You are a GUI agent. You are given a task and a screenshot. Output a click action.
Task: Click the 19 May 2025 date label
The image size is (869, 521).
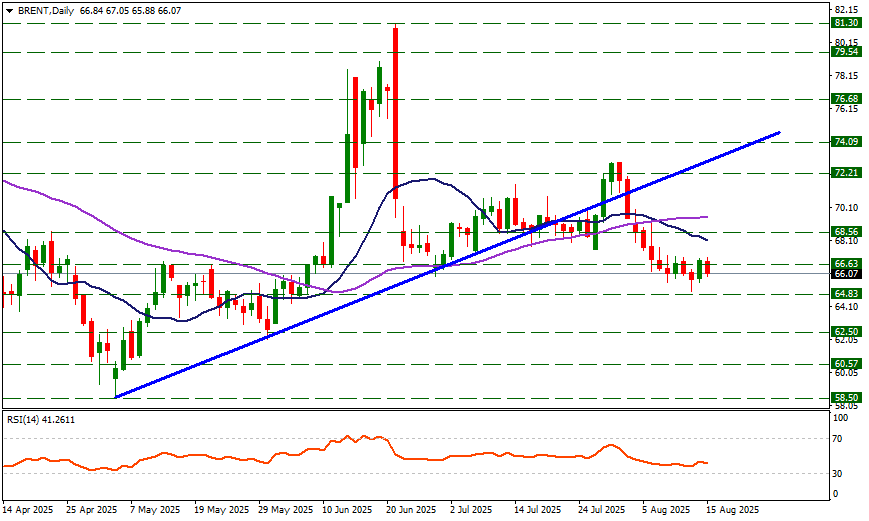(x=221, y=509)
